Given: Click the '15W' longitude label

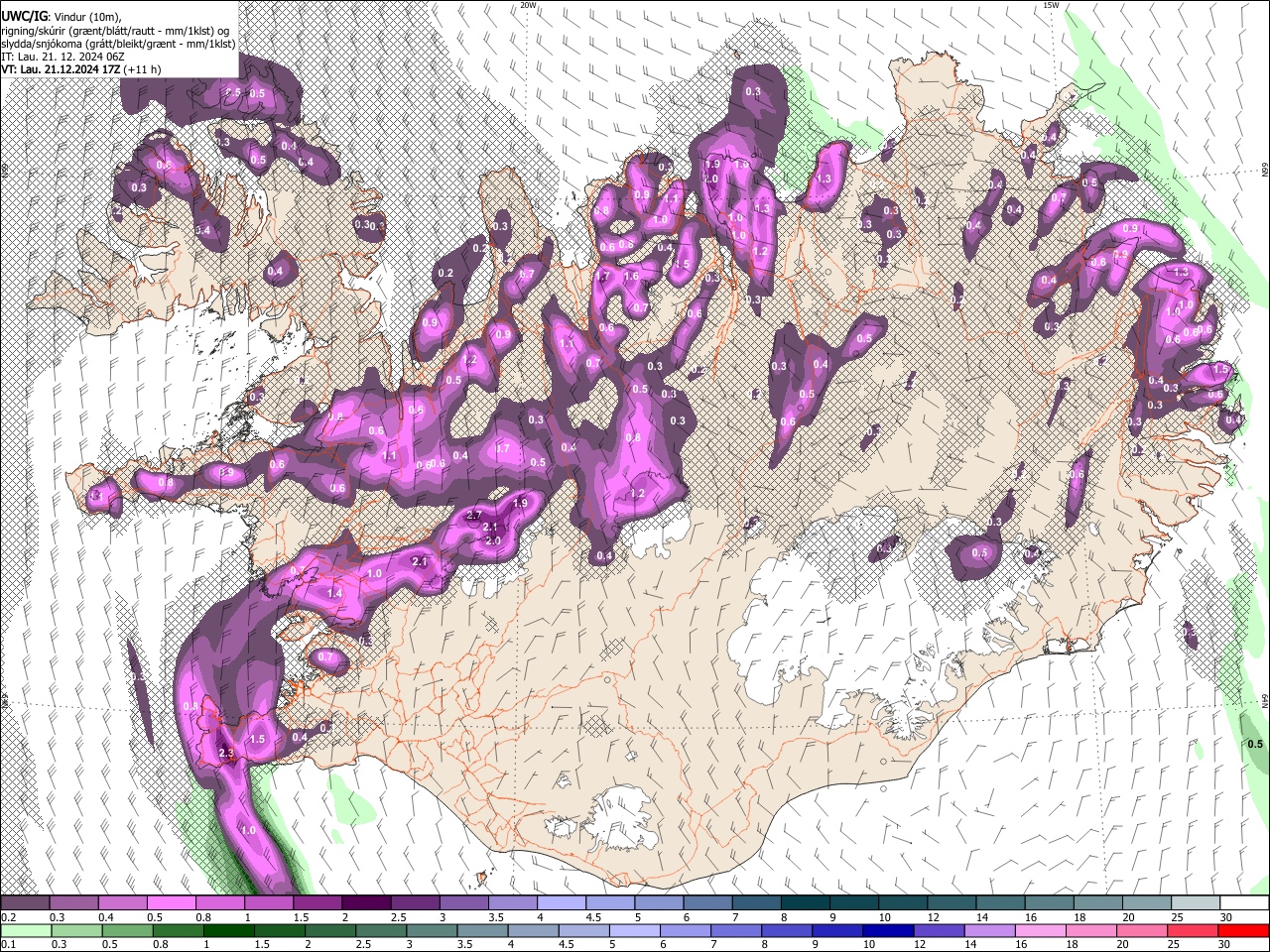Looking at the screenshot, I should [x=1051, y=5].
